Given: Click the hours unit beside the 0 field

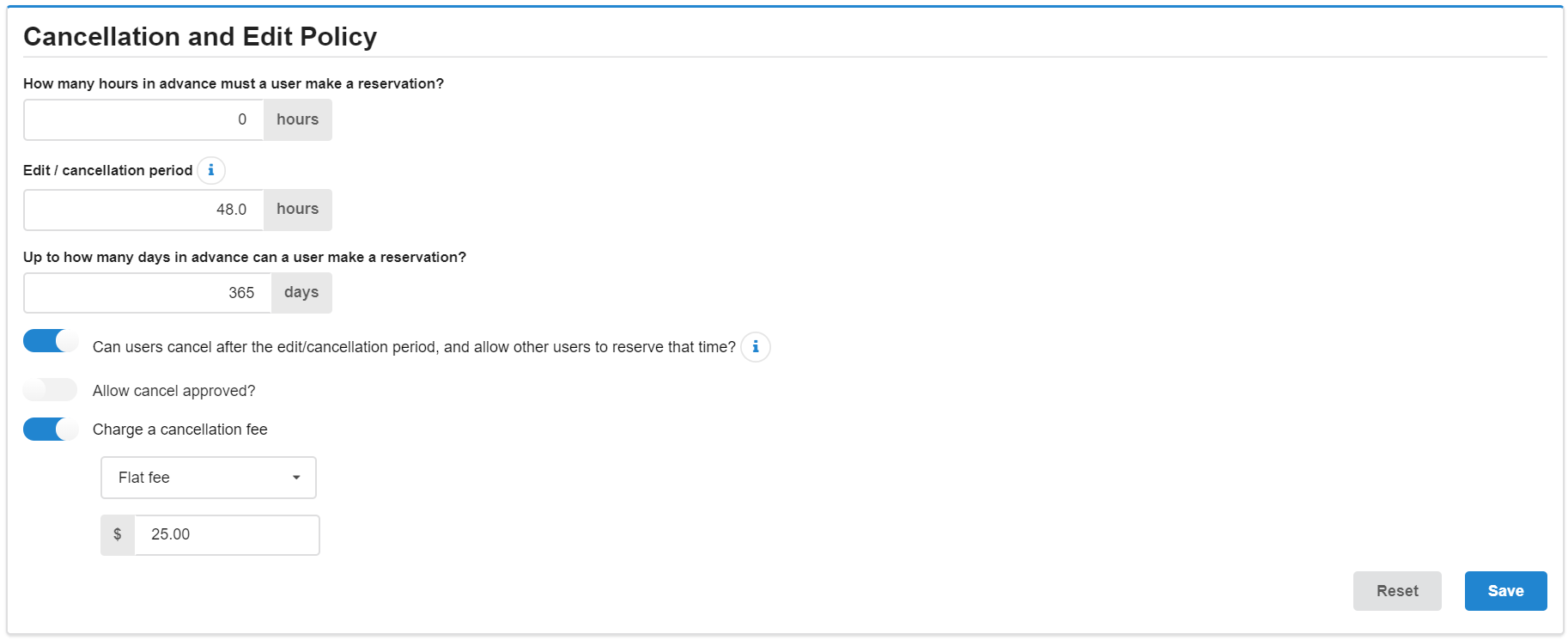Looking at the screenshot, I should [297, 119].
